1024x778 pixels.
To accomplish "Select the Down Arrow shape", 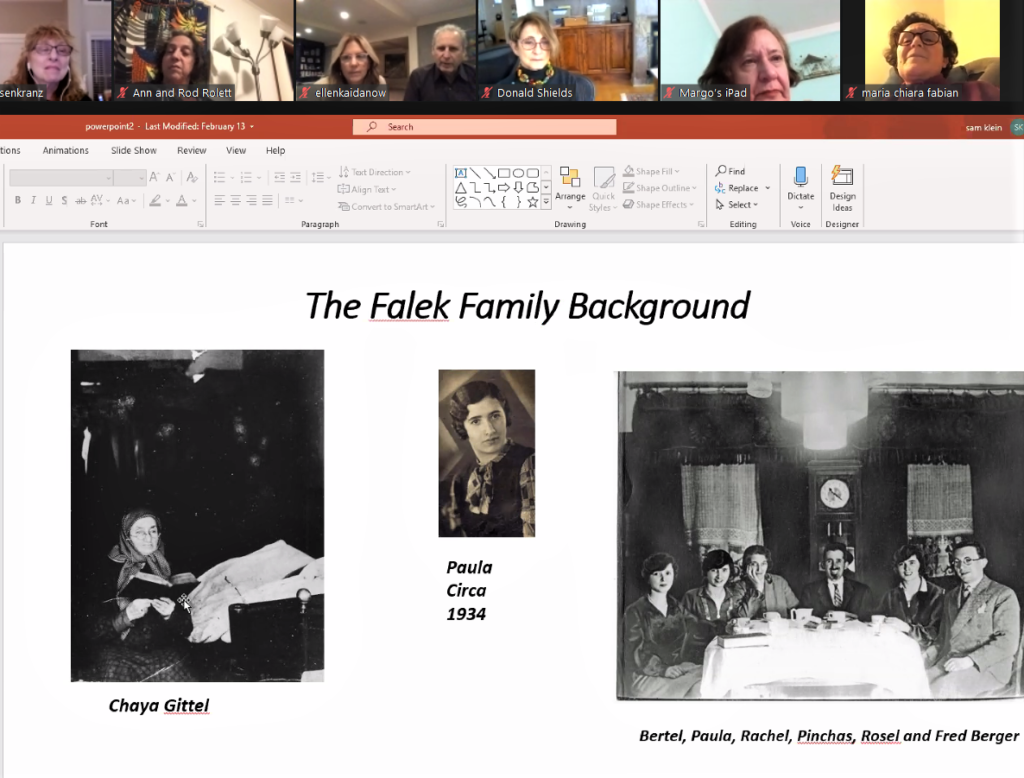I will [519, 187].
